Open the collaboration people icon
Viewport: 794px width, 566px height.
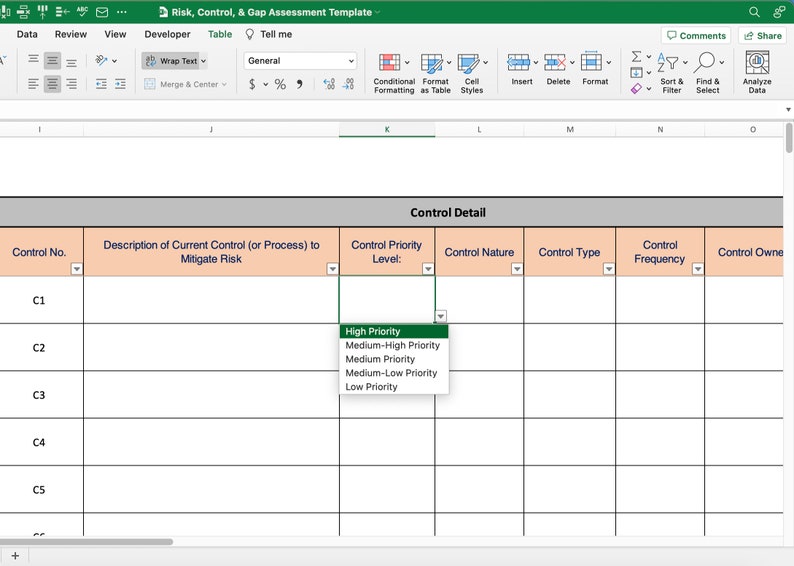(x=778, y=12)
